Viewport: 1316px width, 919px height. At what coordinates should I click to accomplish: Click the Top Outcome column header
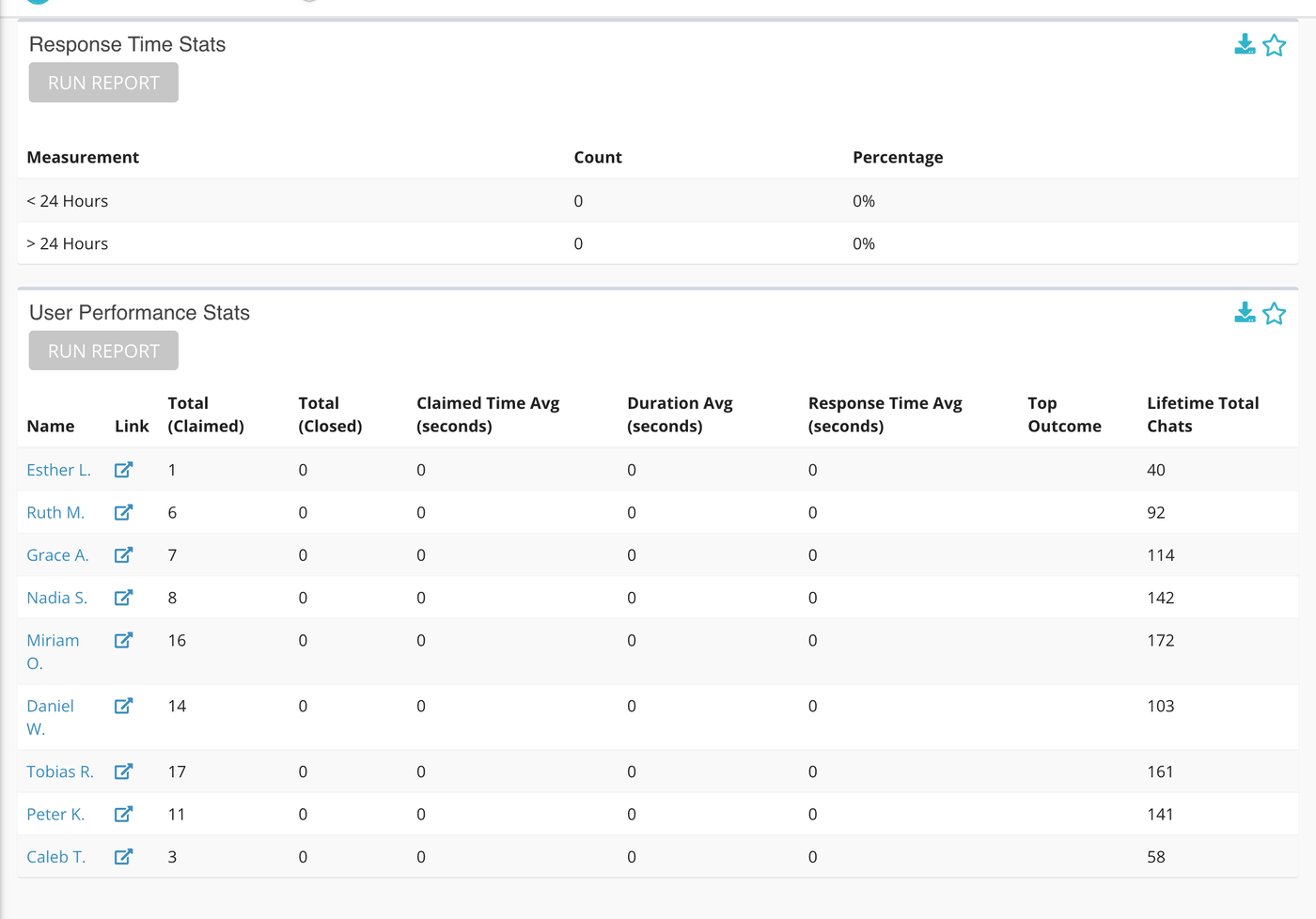1064,414
